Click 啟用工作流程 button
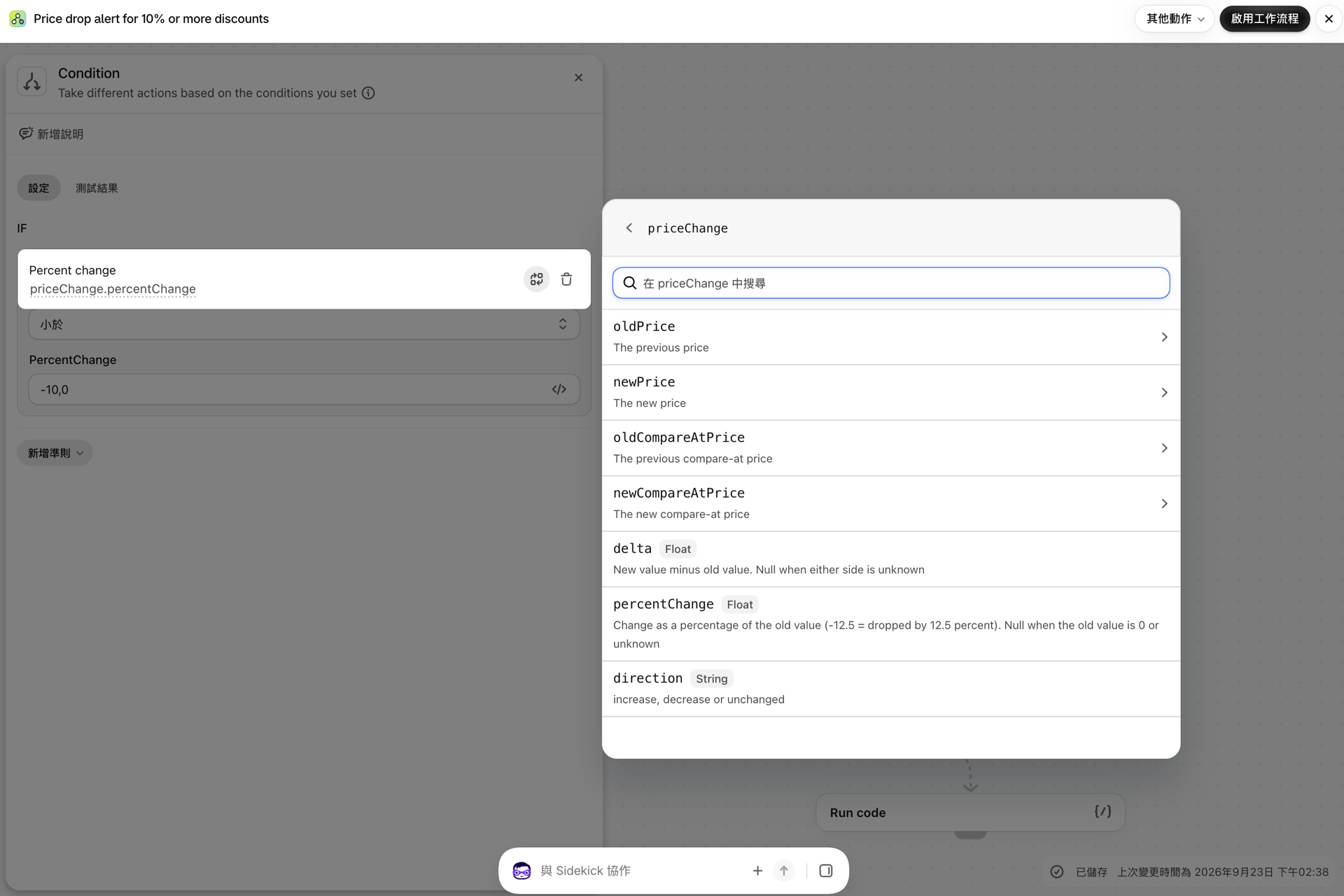Screen dimensions: 1344x896 point(1264,19)
